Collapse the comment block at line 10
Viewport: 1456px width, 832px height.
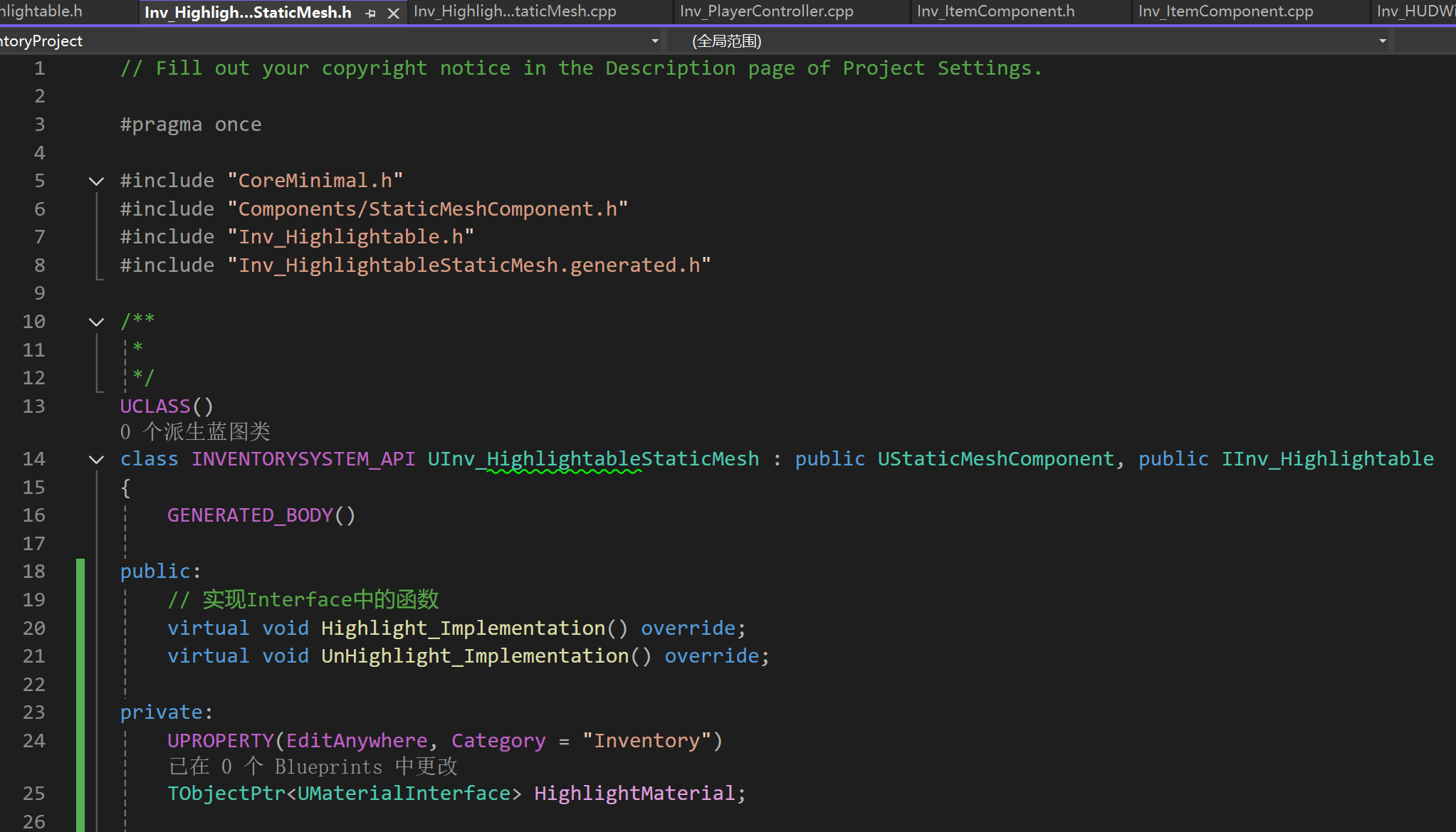pyautogui.click(x=96, y=322)
